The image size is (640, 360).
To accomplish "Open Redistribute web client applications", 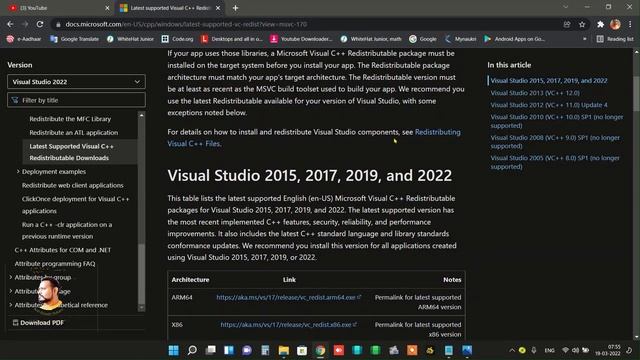I will tap(73, 185).
